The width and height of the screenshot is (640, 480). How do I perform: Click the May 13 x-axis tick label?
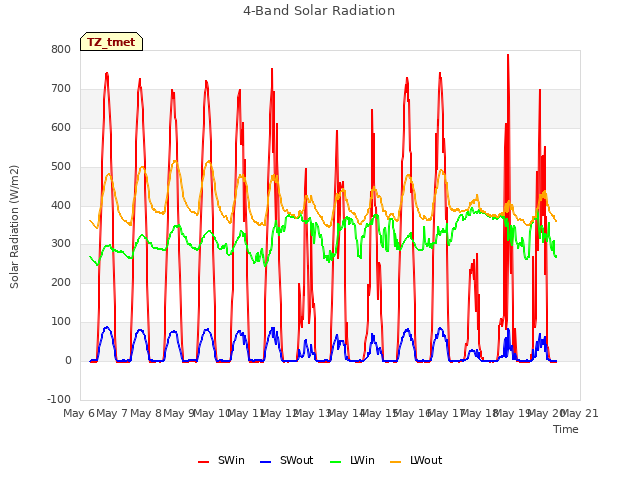[x=312, y=413]
